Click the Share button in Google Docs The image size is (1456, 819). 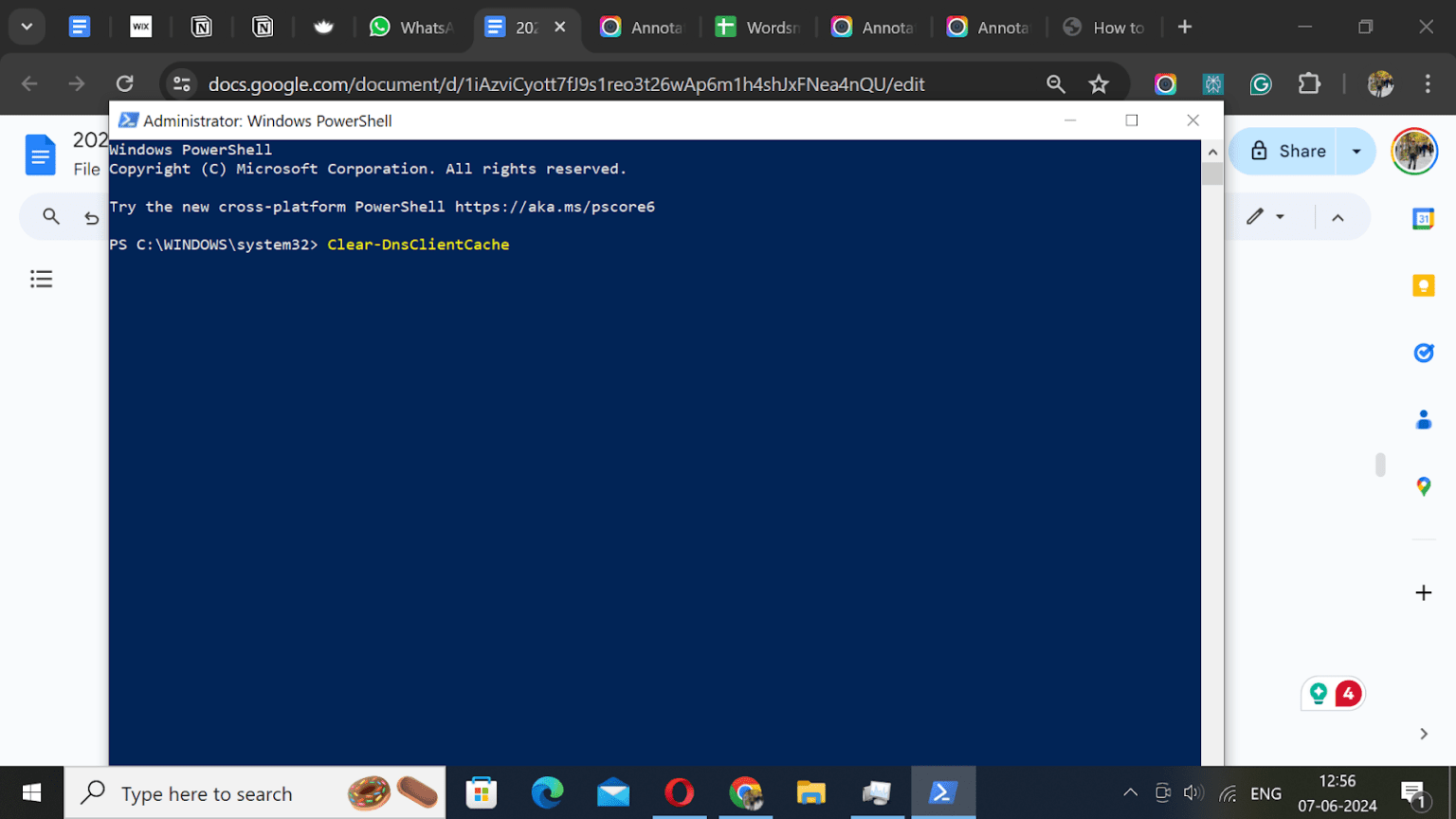tap(1291, 151)
